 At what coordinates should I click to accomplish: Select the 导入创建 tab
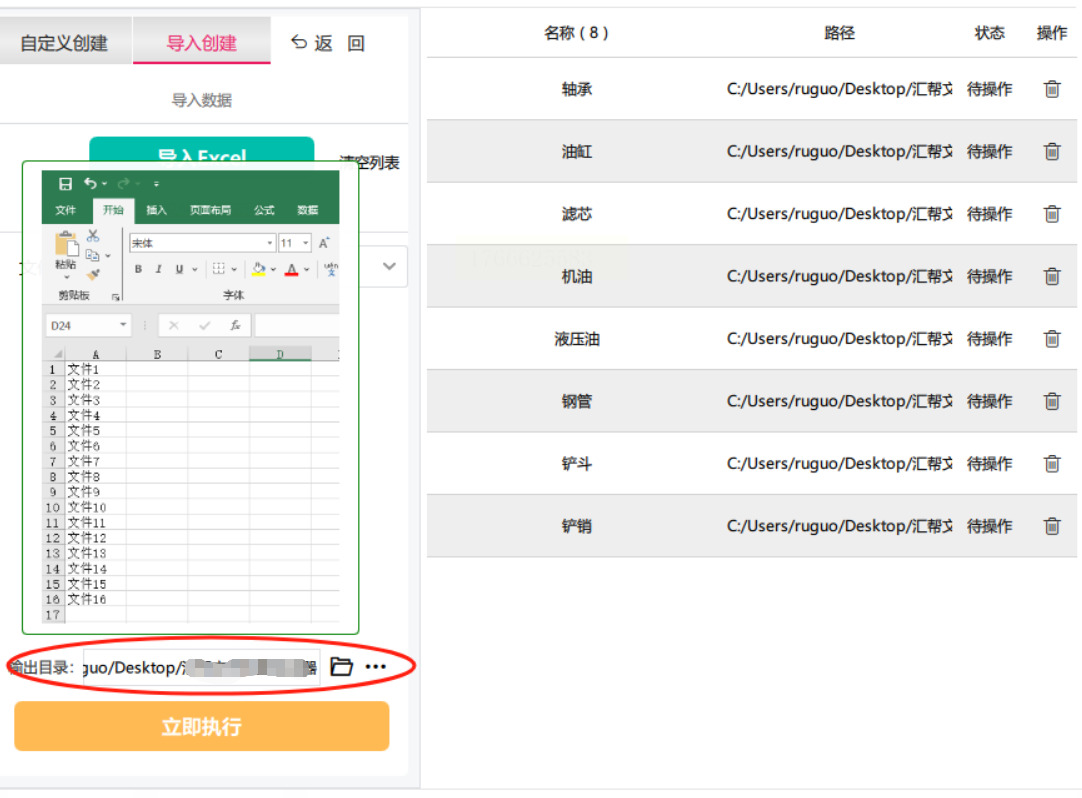[202, 43]
